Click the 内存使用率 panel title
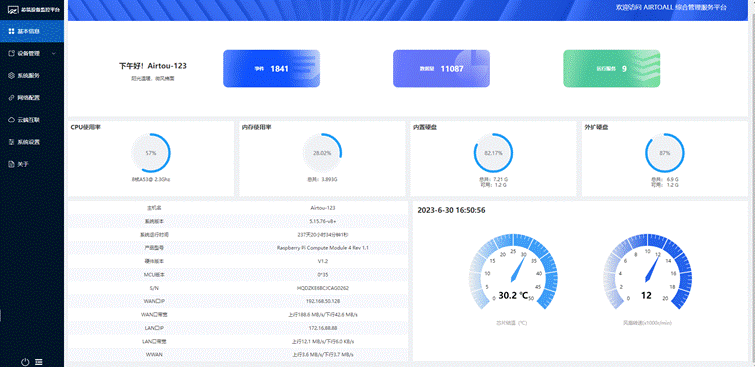The width and height of the screenshot is (755, 367). [x=257, y=128]
